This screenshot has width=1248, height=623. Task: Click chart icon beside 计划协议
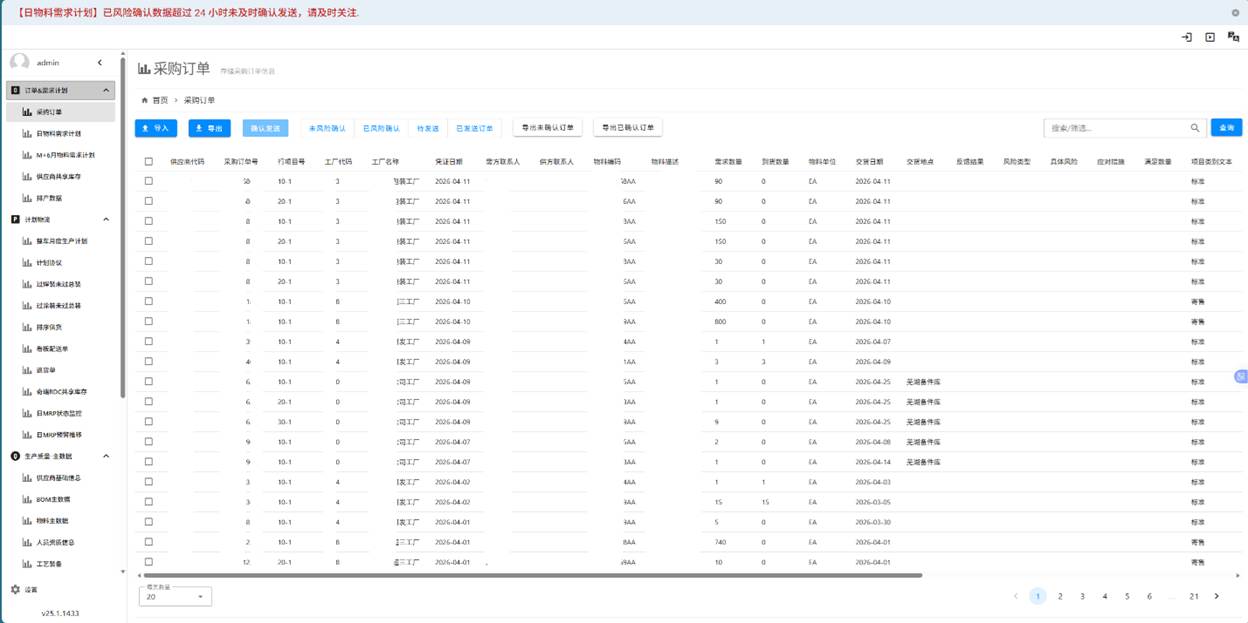click(27, 262)
